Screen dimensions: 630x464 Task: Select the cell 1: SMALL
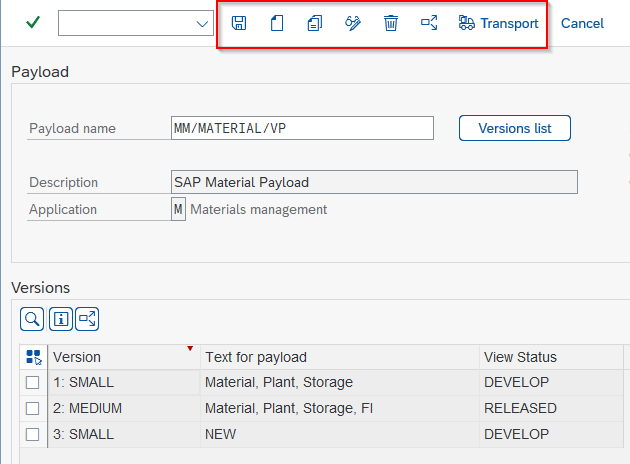124,382
